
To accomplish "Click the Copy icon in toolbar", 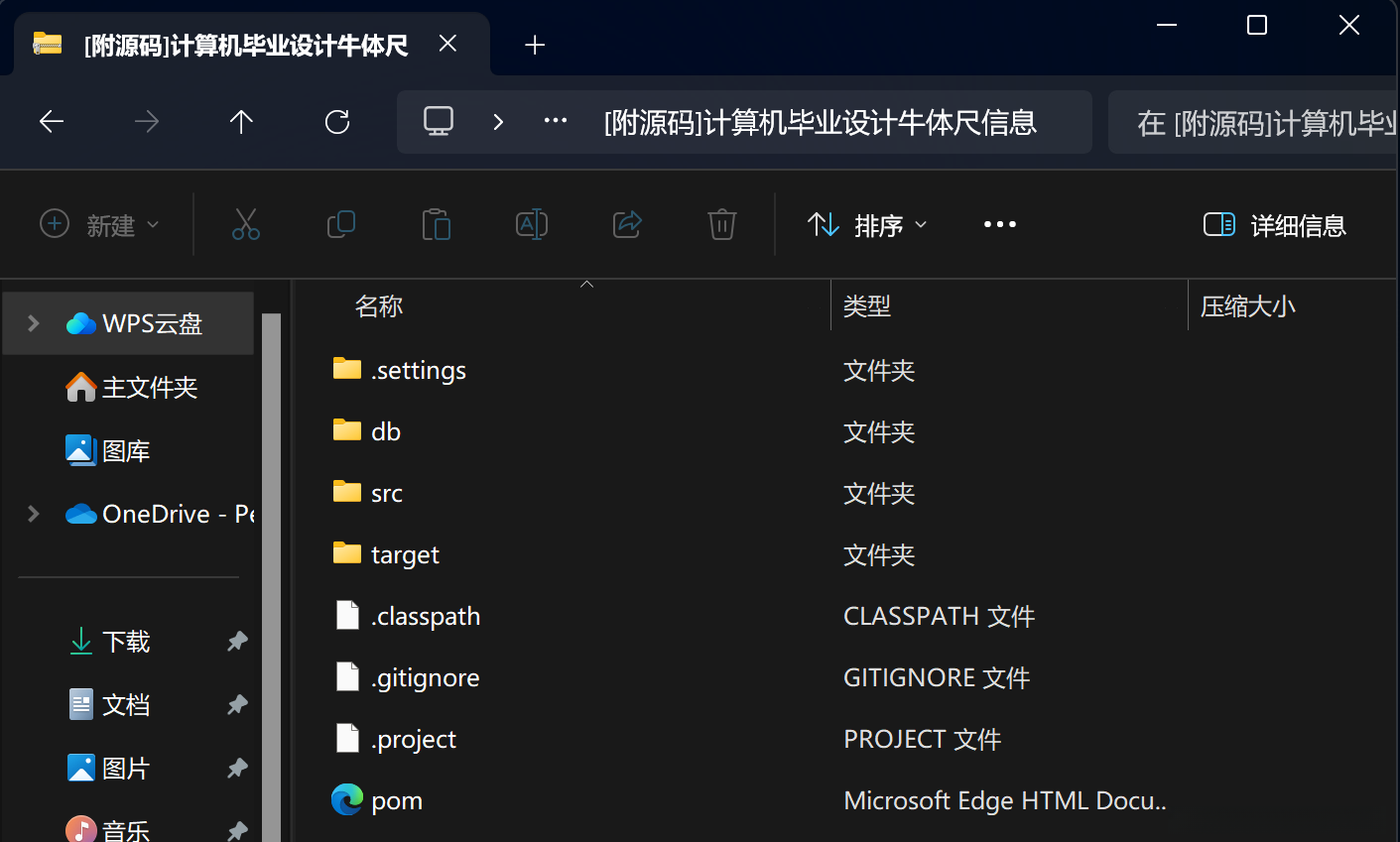I will coord(341,224).
